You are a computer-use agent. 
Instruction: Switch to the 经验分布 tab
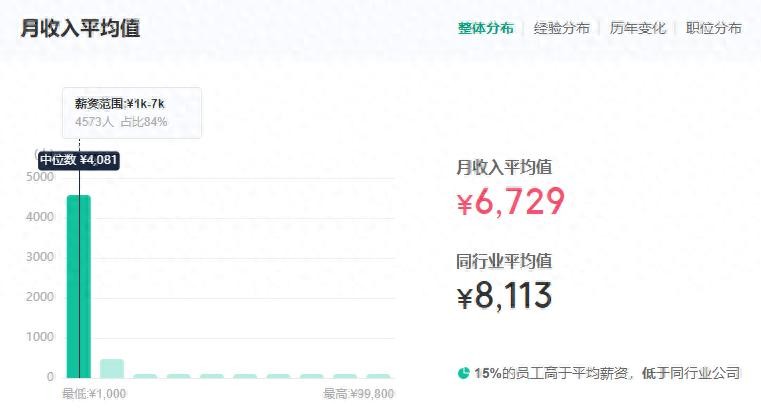[x=561, y=28]
